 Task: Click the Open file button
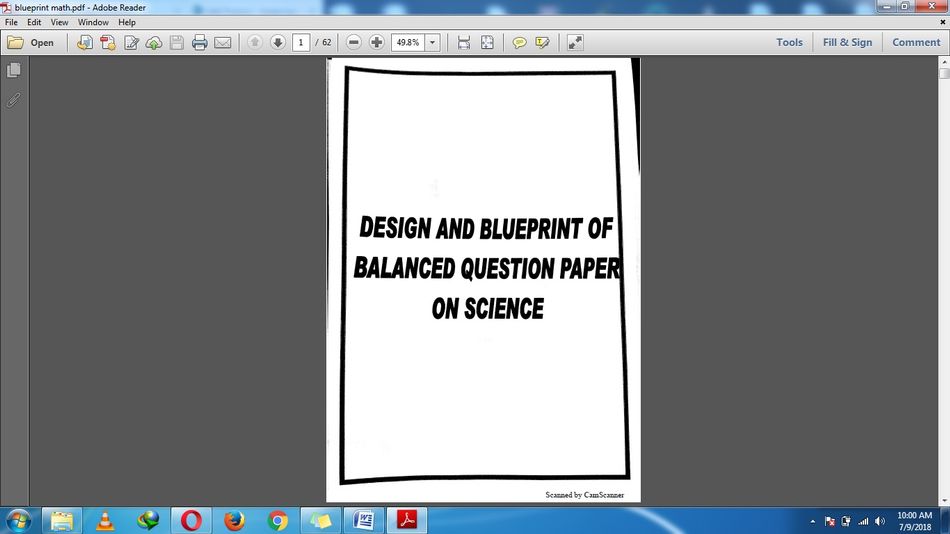(x=31, y=43)
